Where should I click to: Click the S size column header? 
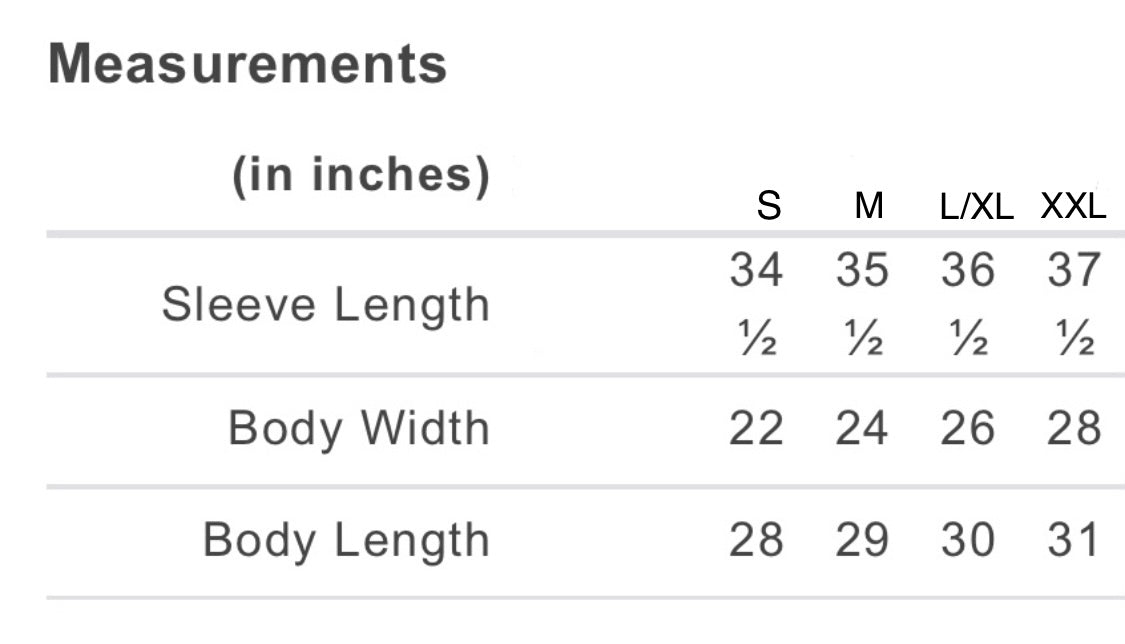coord(768,206)
